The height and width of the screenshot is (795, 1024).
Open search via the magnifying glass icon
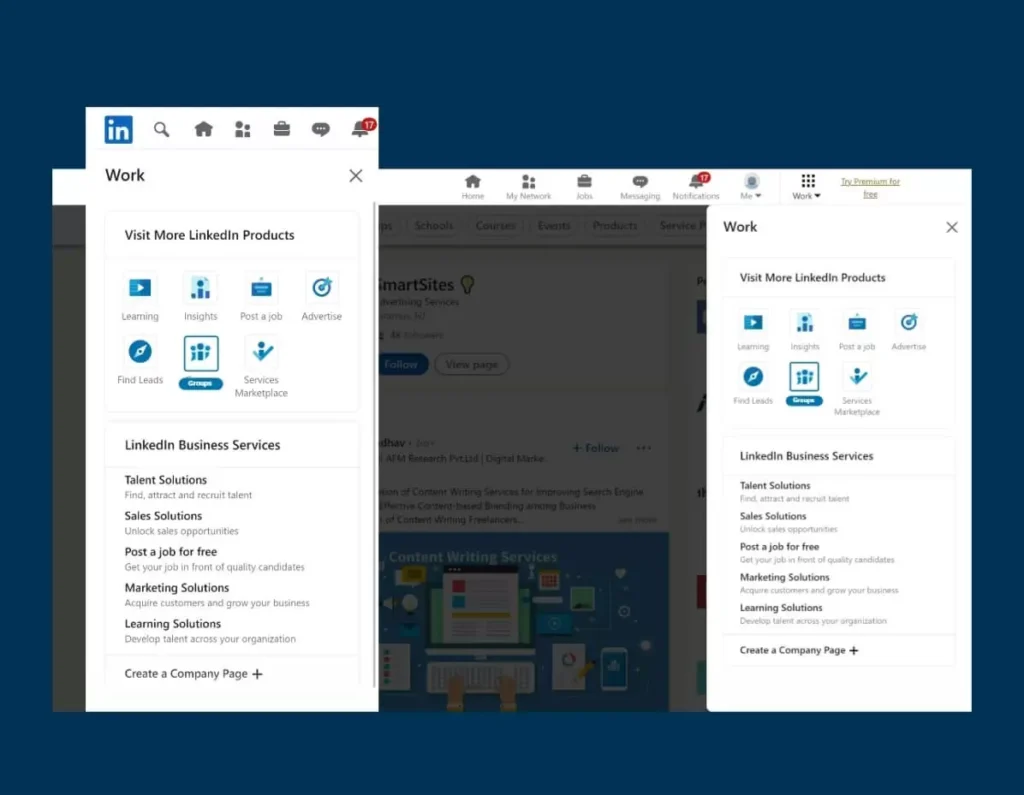pos(161,129)
